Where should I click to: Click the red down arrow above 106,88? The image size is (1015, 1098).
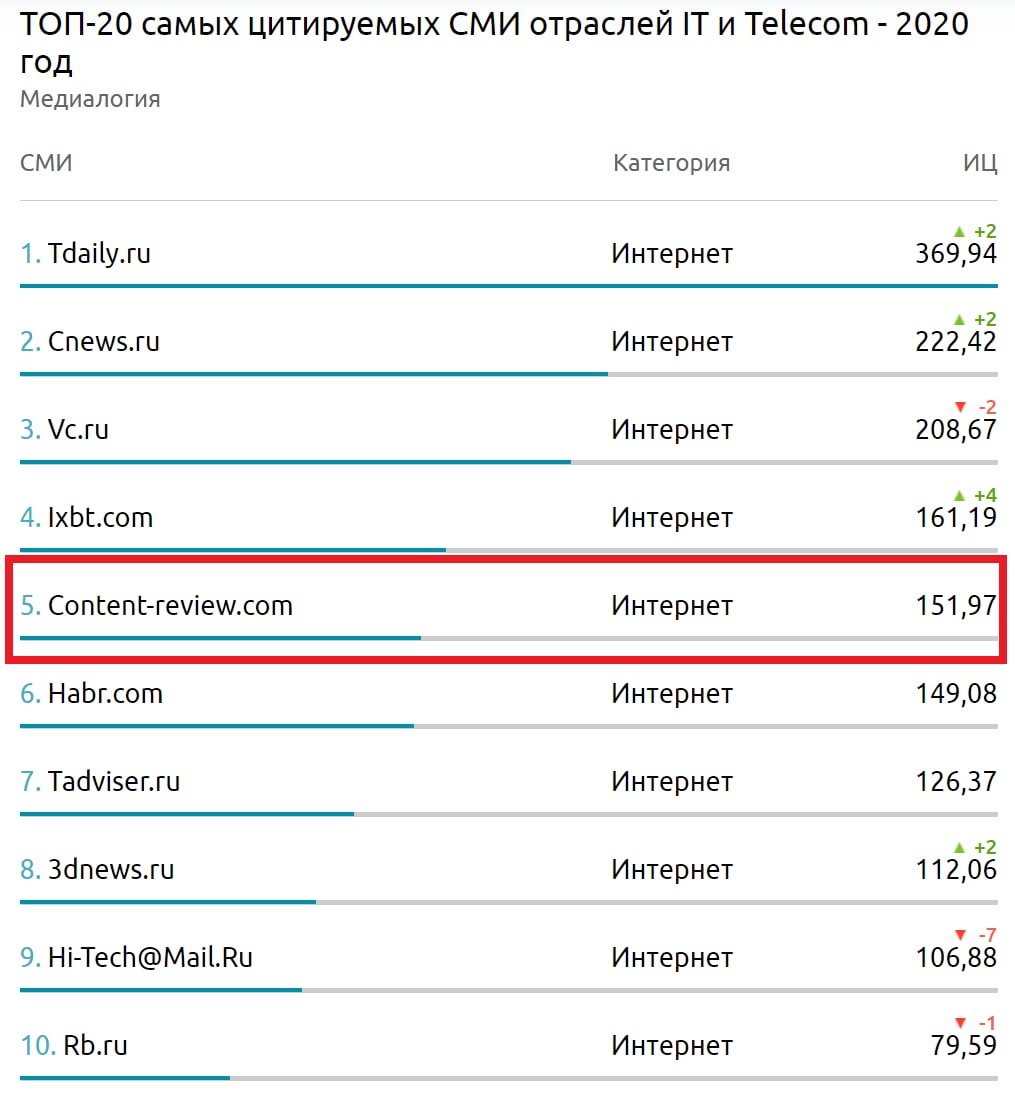(x=960, y=935)
